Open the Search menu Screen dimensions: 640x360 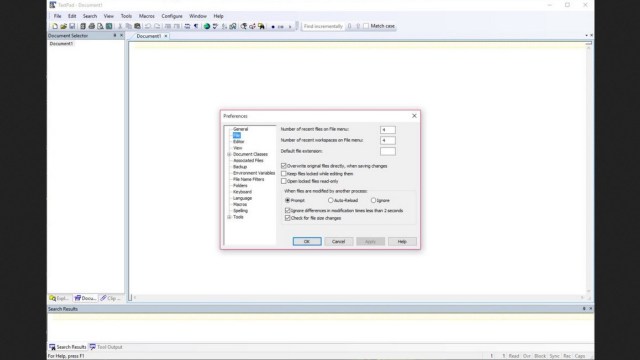[x=90, y=16]
